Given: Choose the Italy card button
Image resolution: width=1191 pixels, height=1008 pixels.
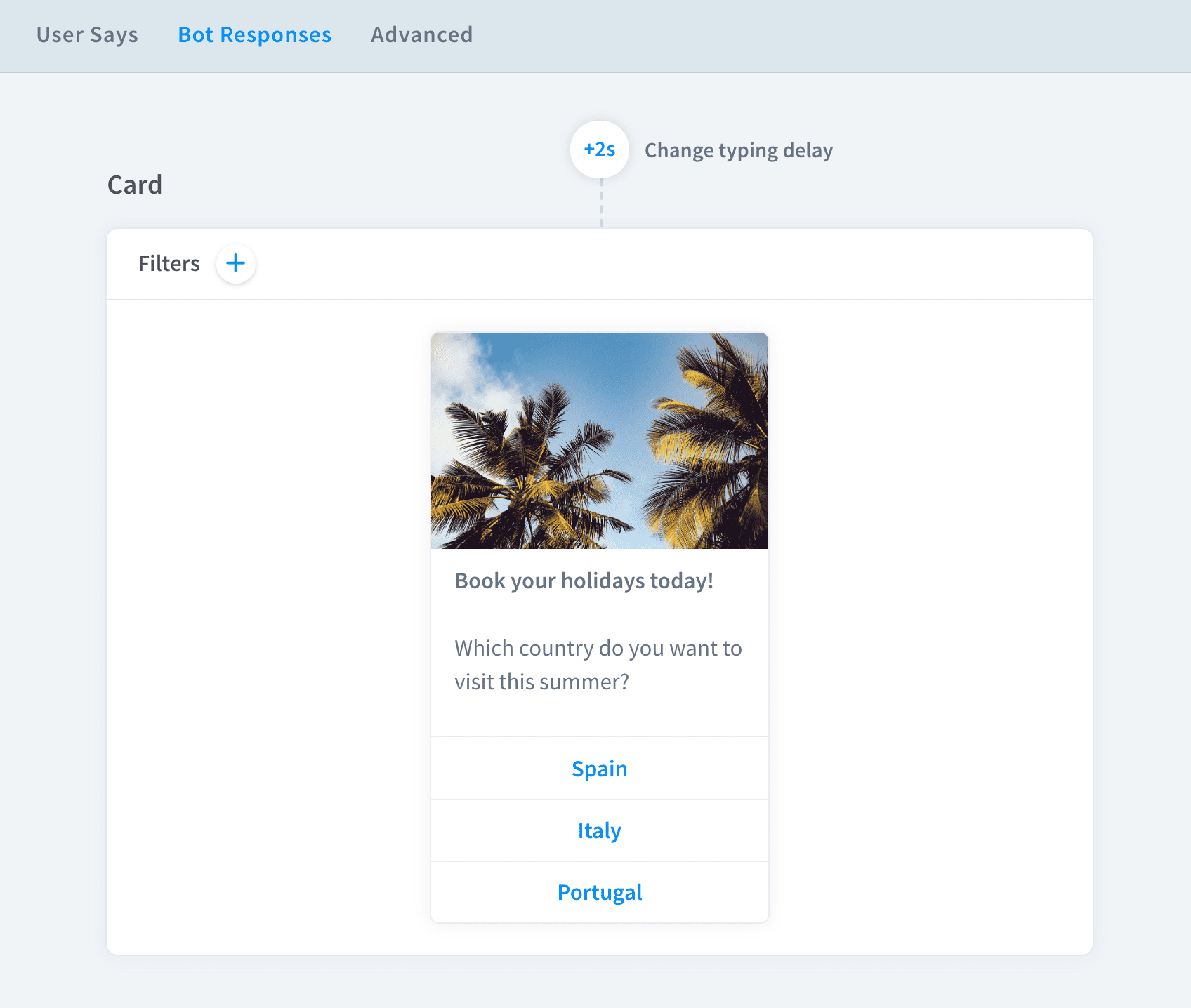Looking at the screenshot, I should point(600,830).
